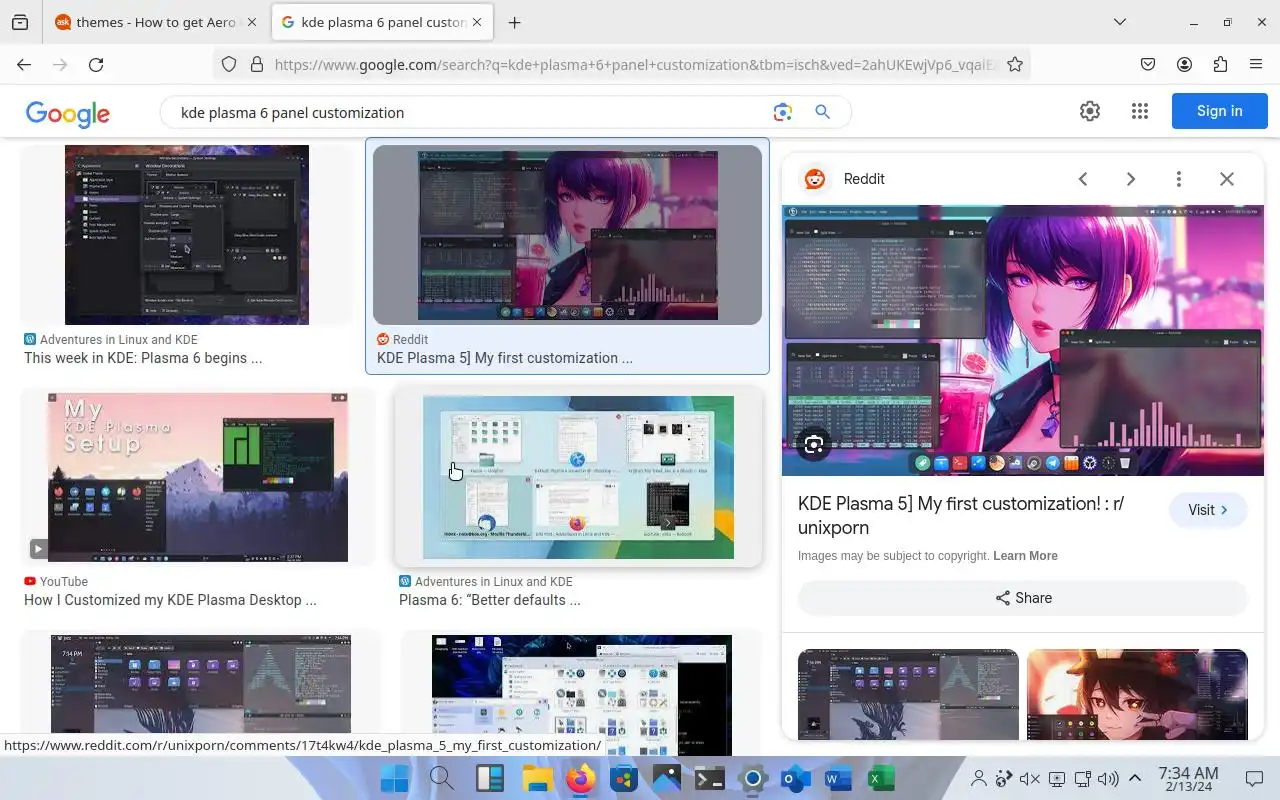Viewport: 1280px width, 800px height.
Task: Open Word from the taskbar
Action: [x=837, y=778]
